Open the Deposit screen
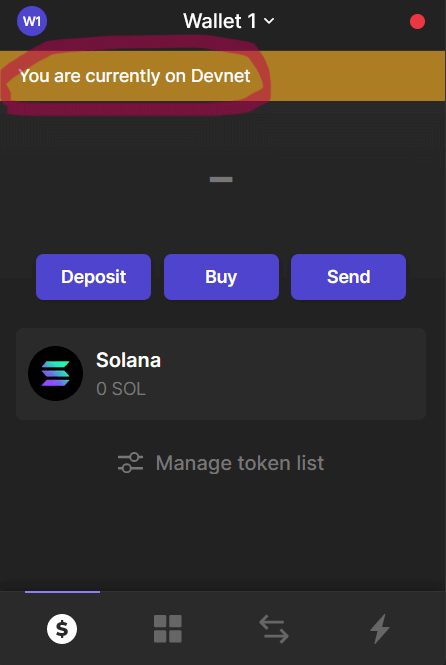 click(x=93, y=277)
